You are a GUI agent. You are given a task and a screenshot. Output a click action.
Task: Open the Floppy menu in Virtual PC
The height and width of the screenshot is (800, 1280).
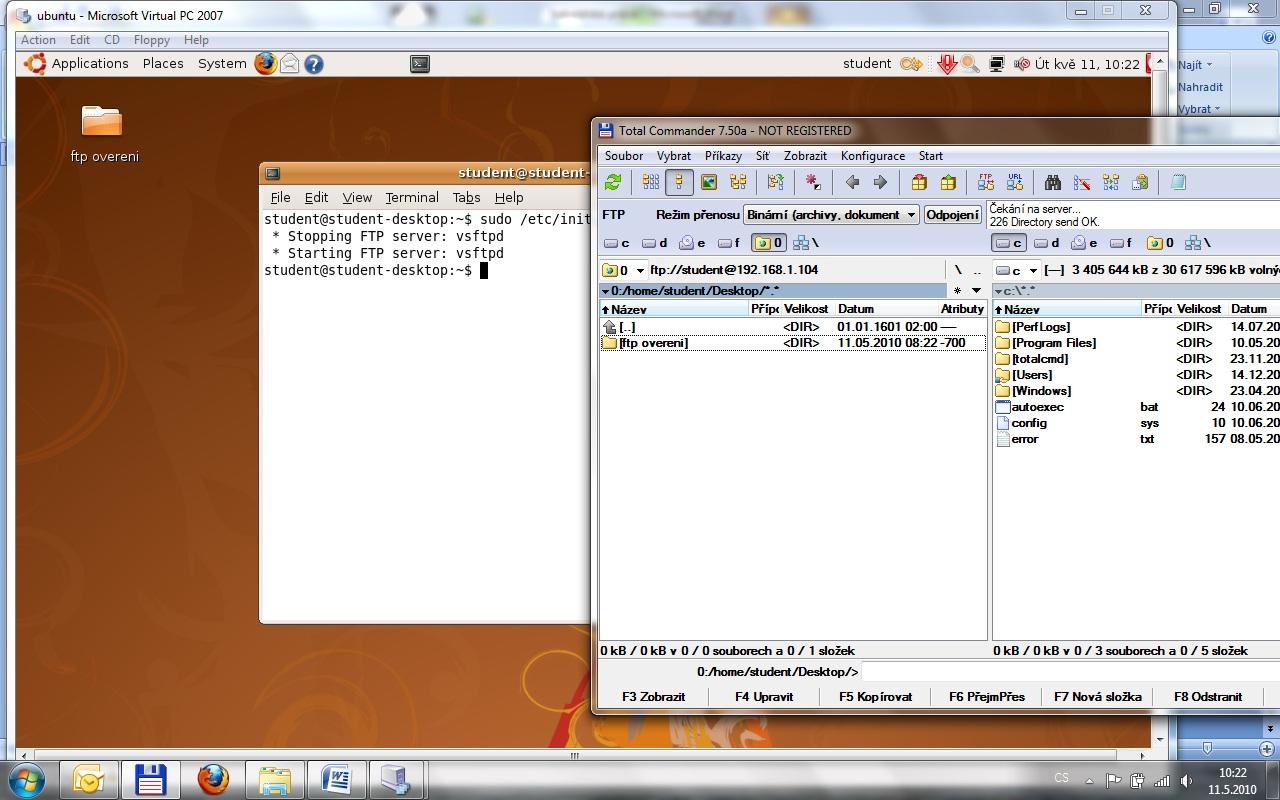point(152,40)
